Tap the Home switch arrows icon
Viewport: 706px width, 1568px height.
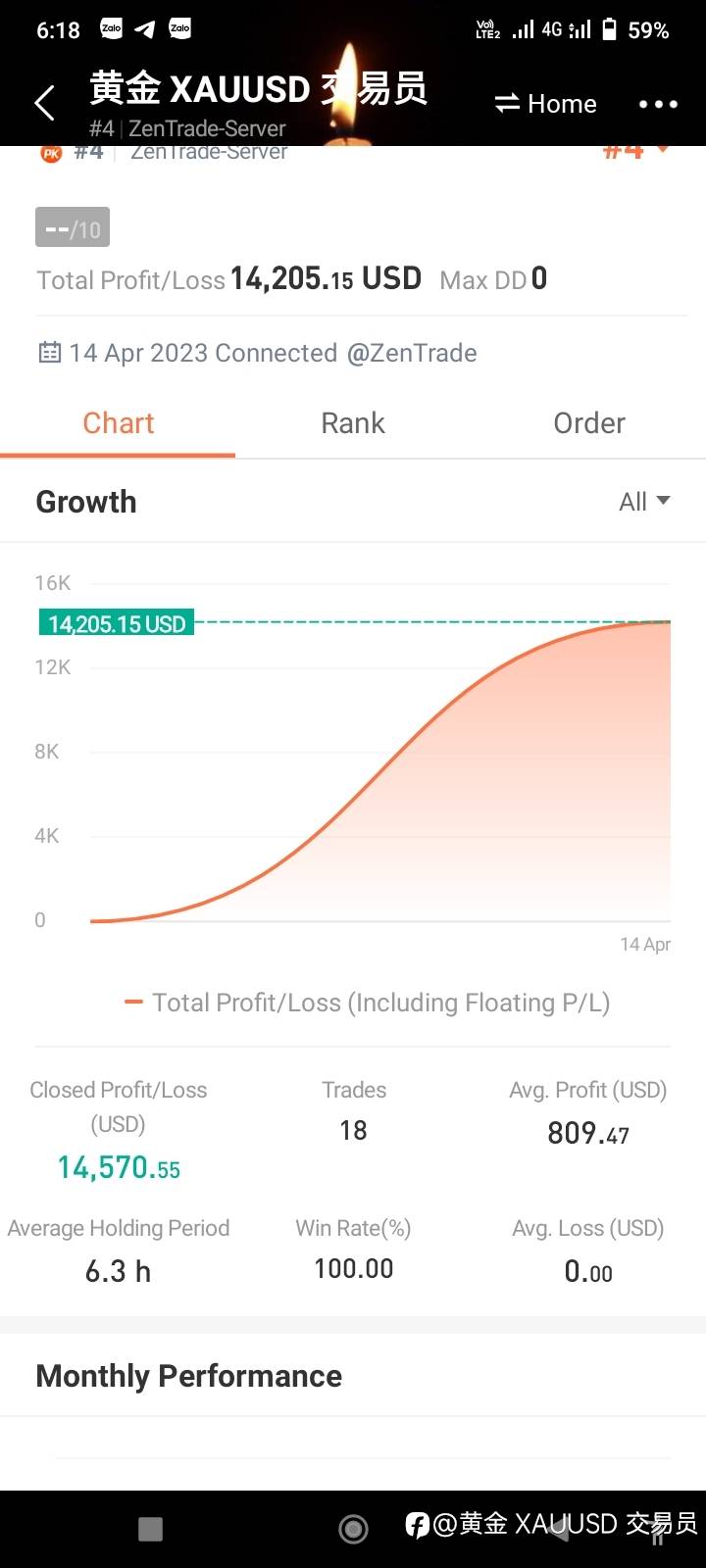click(507, 104)
